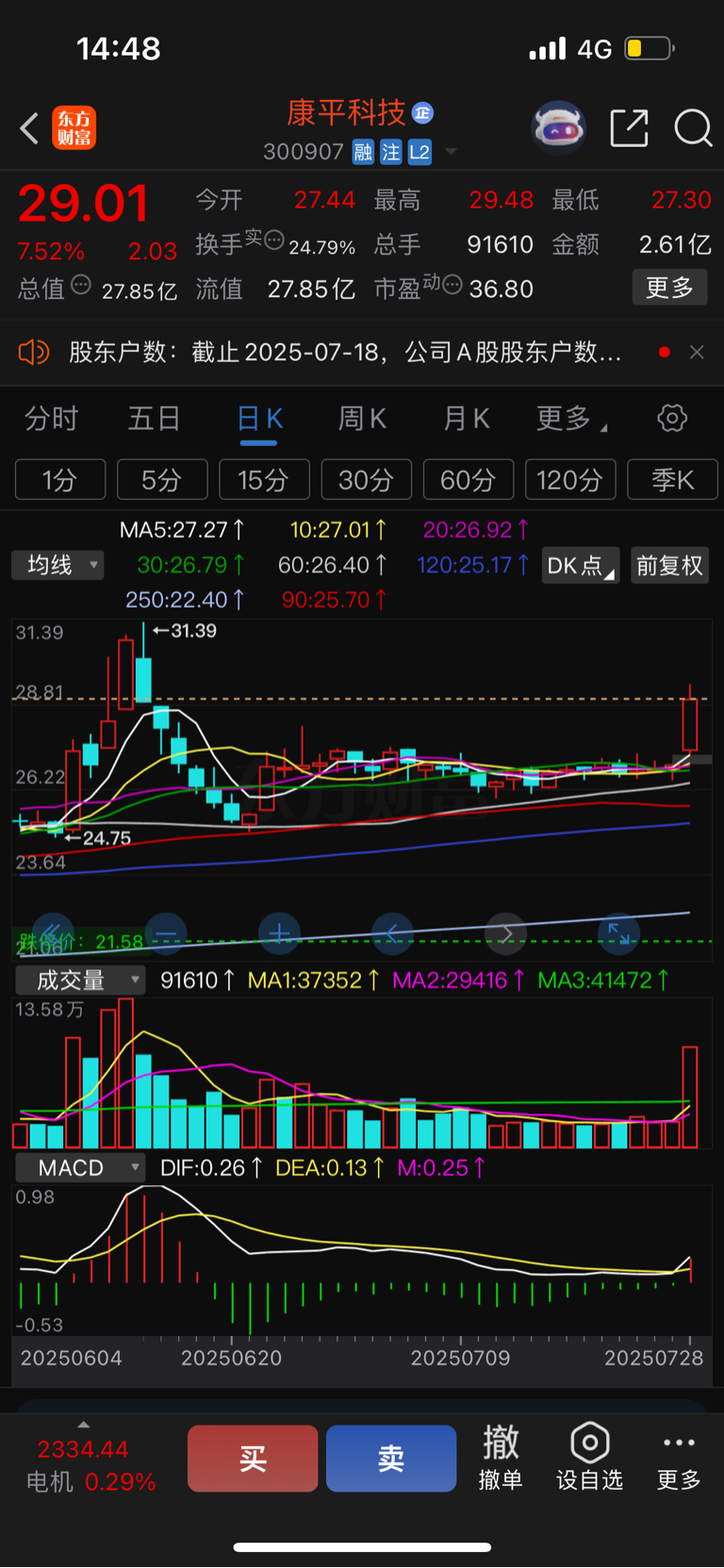Select the 30分 period button
Screen dimensions: 724x1568
tap(366, 480)
